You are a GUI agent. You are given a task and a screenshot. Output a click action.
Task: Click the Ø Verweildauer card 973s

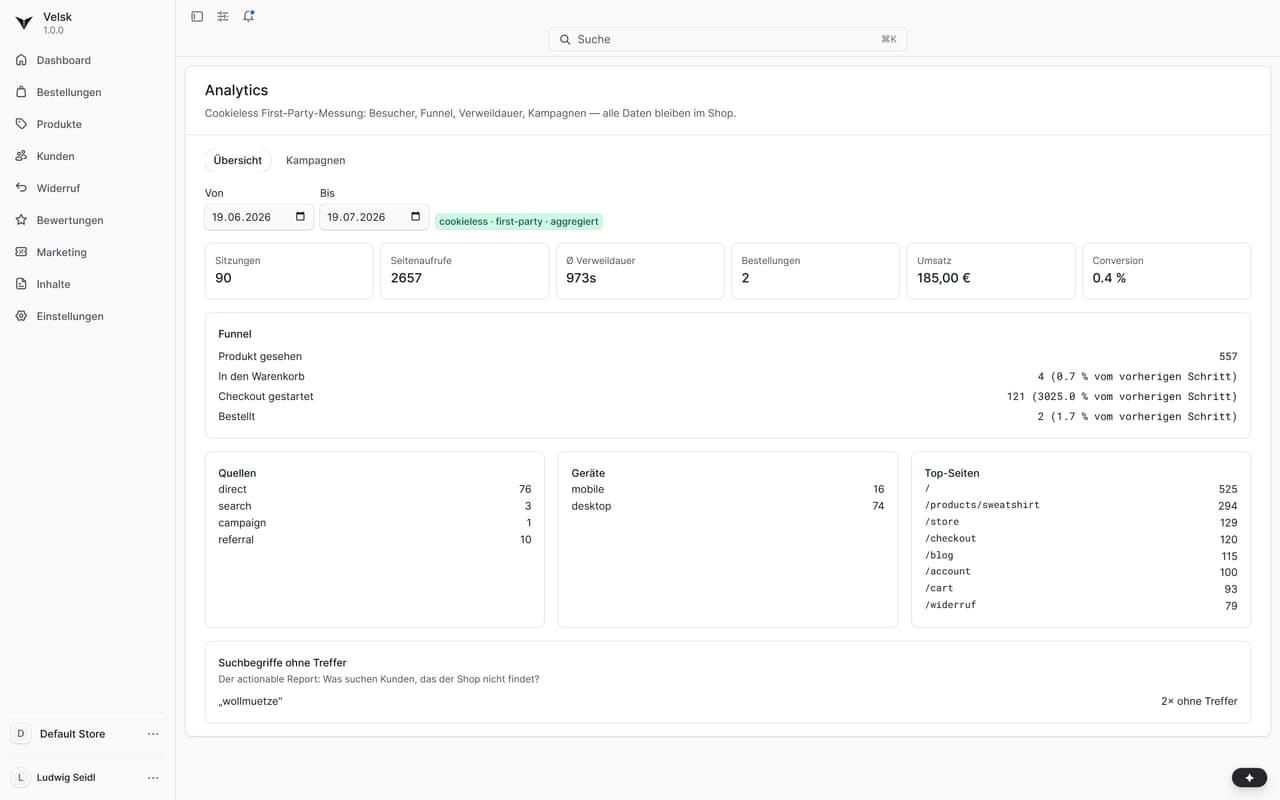tap(640, 270)
